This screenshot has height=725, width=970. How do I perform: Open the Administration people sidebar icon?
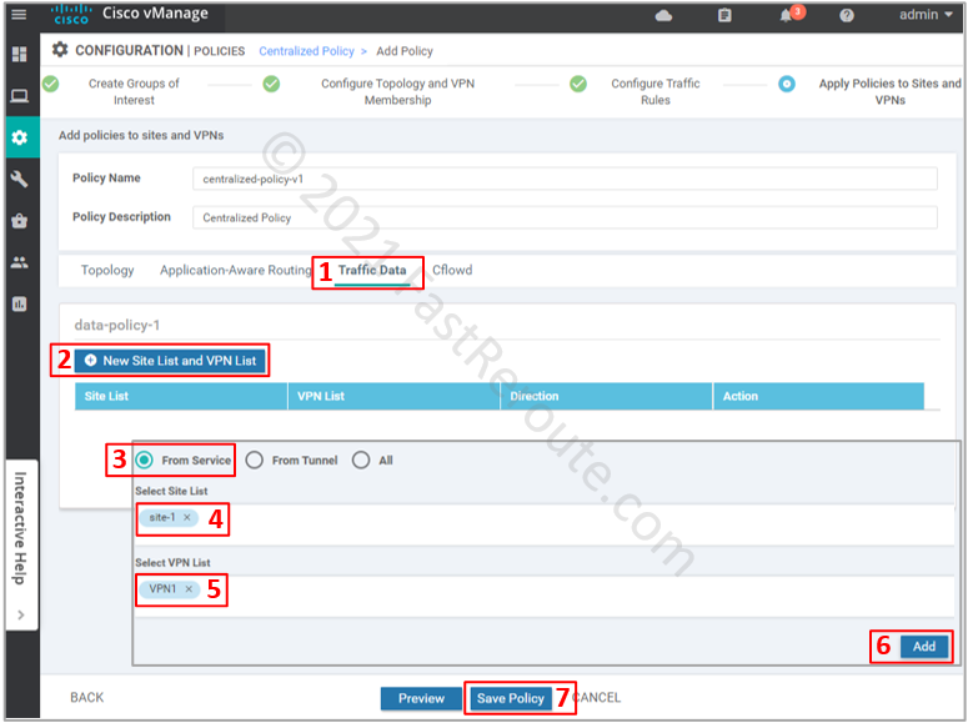click(x=19, y=262)
